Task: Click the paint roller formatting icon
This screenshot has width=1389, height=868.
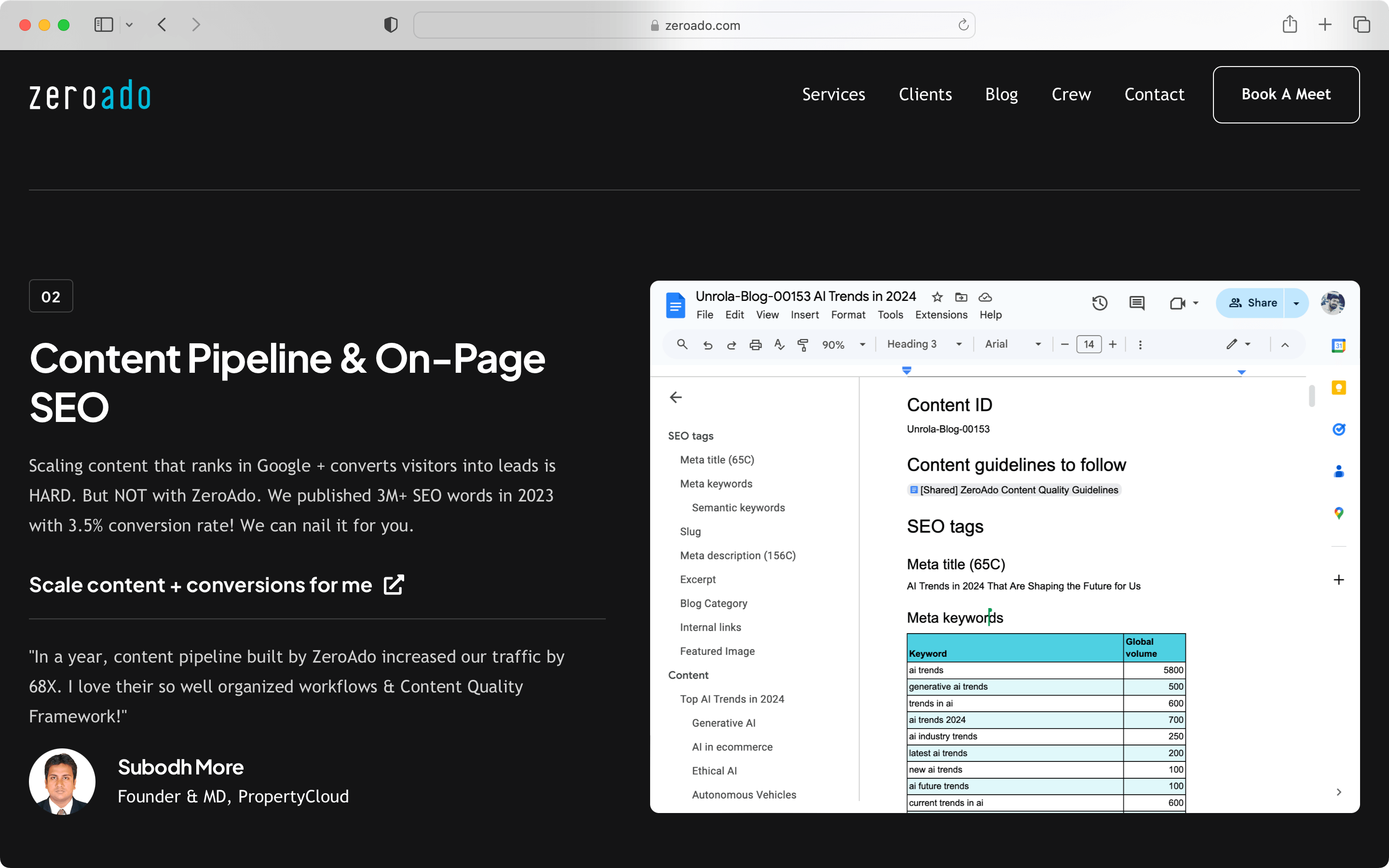Action: tap(803, 345)
